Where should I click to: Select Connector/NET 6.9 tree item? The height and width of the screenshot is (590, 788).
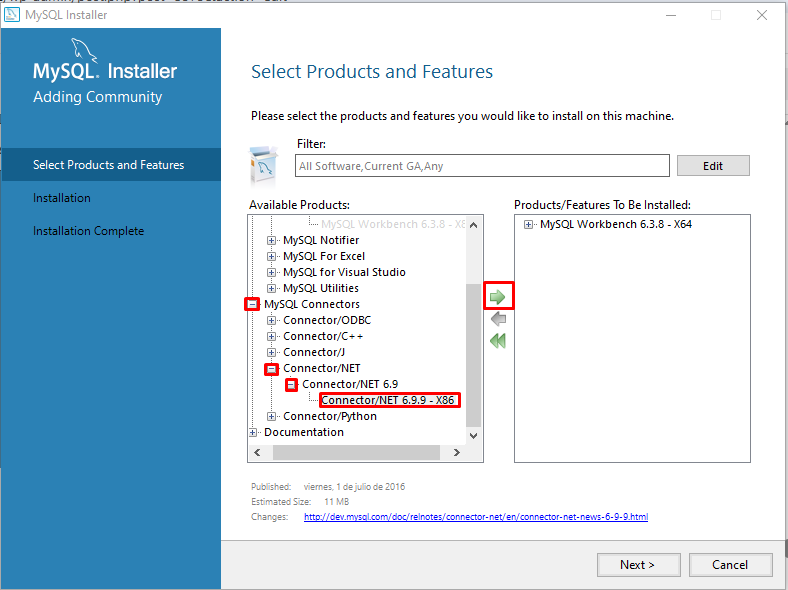(x=350, y=384)
